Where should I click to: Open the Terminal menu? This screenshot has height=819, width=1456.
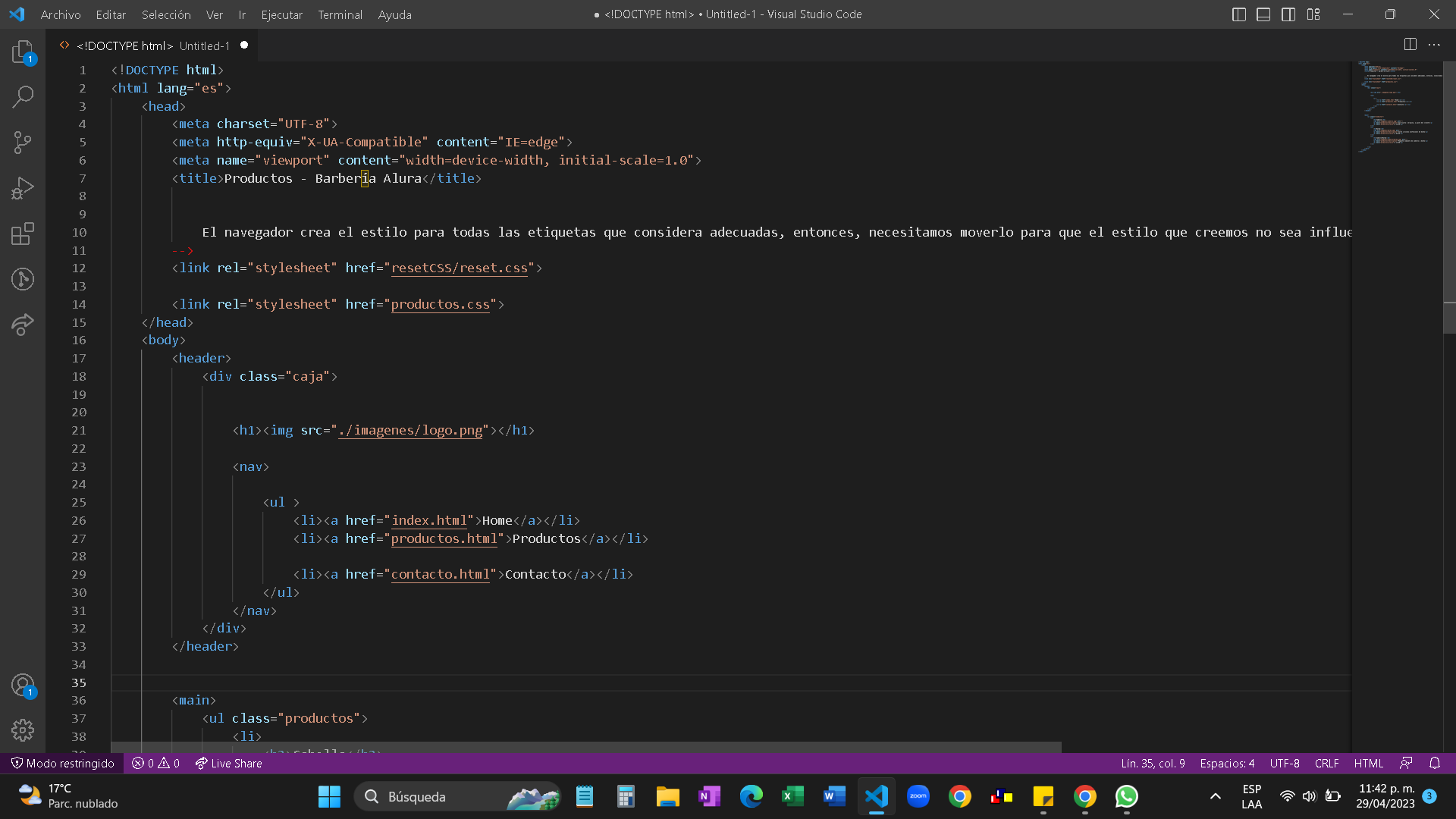tap(340, 14)
